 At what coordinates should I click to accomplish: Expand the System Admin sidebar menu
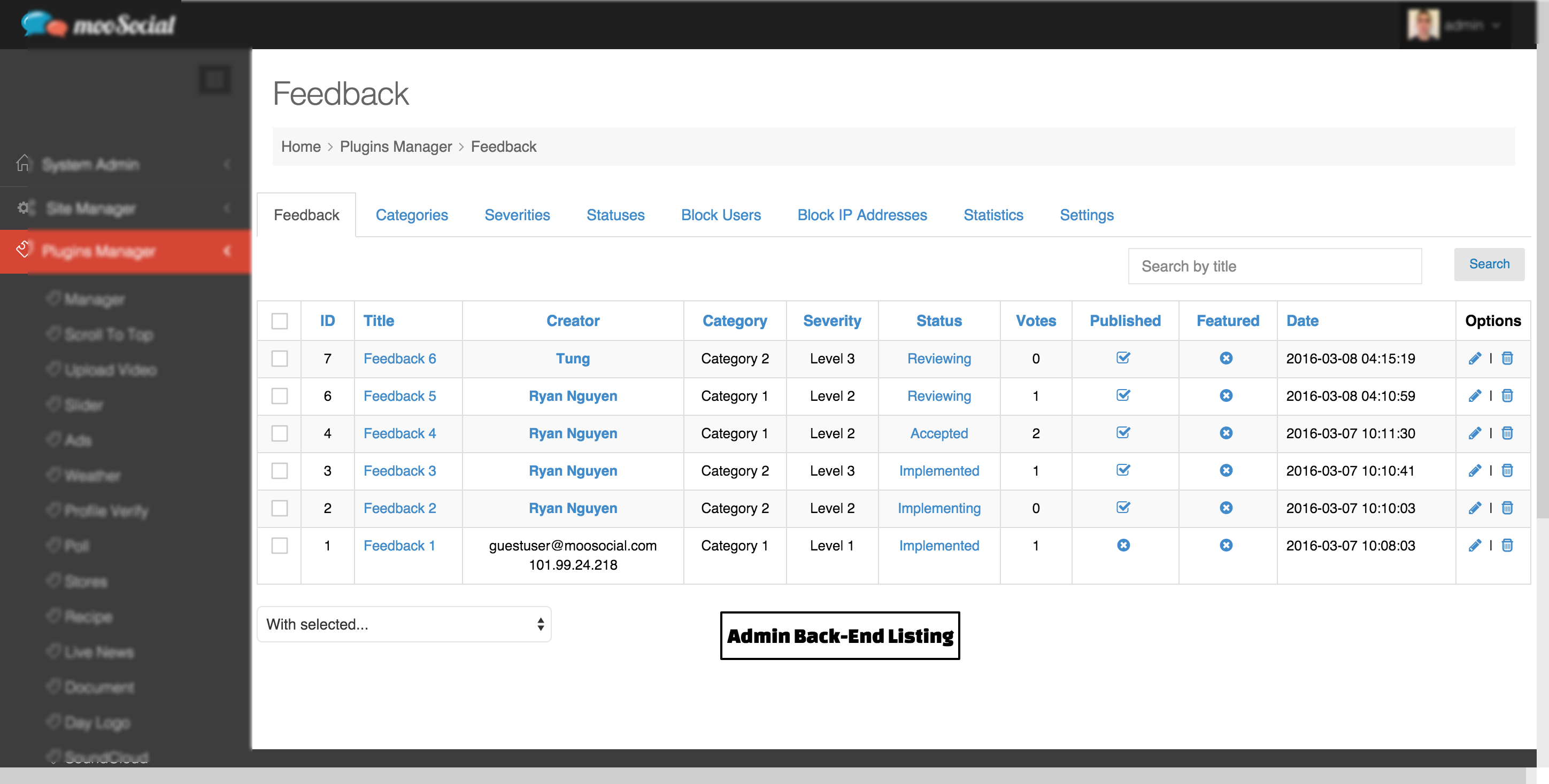125,164
